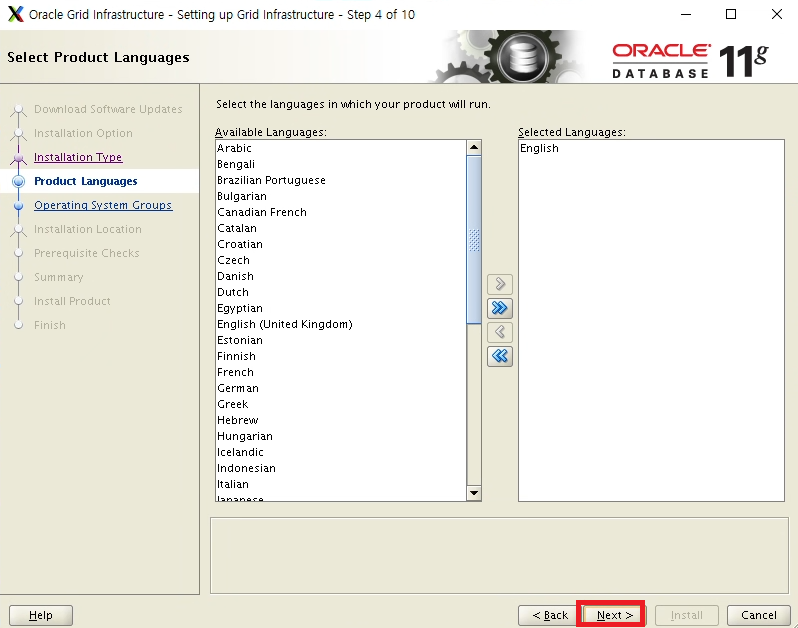The image size is (798, 628).
Task: Click the language list scroll-down arrow
Action: [x=474, y=493]
